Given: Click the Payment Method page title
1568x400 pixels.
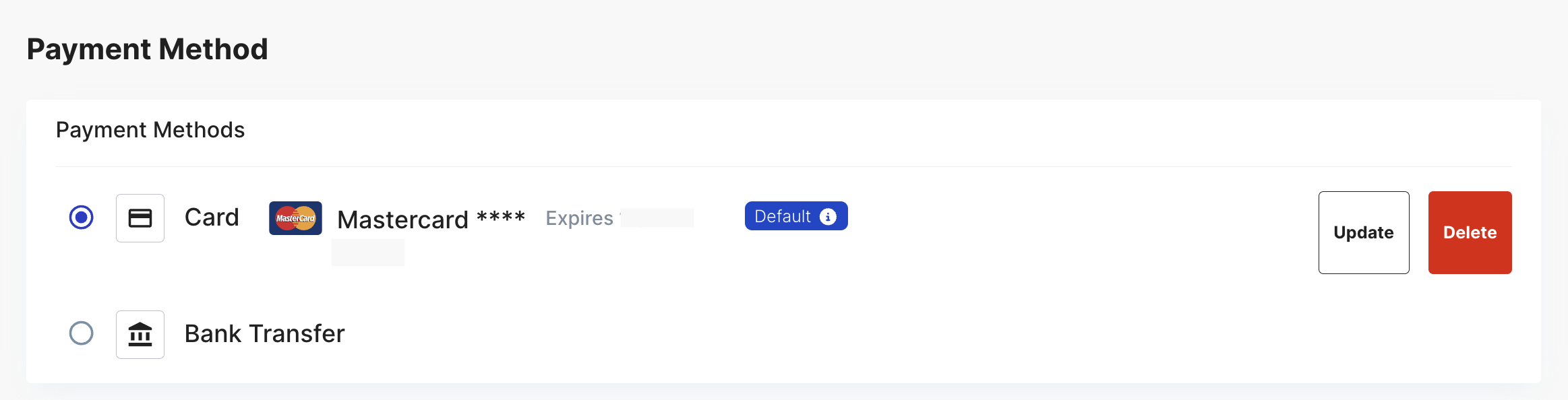Looking at the screenshot, I should tap(148, 48).
